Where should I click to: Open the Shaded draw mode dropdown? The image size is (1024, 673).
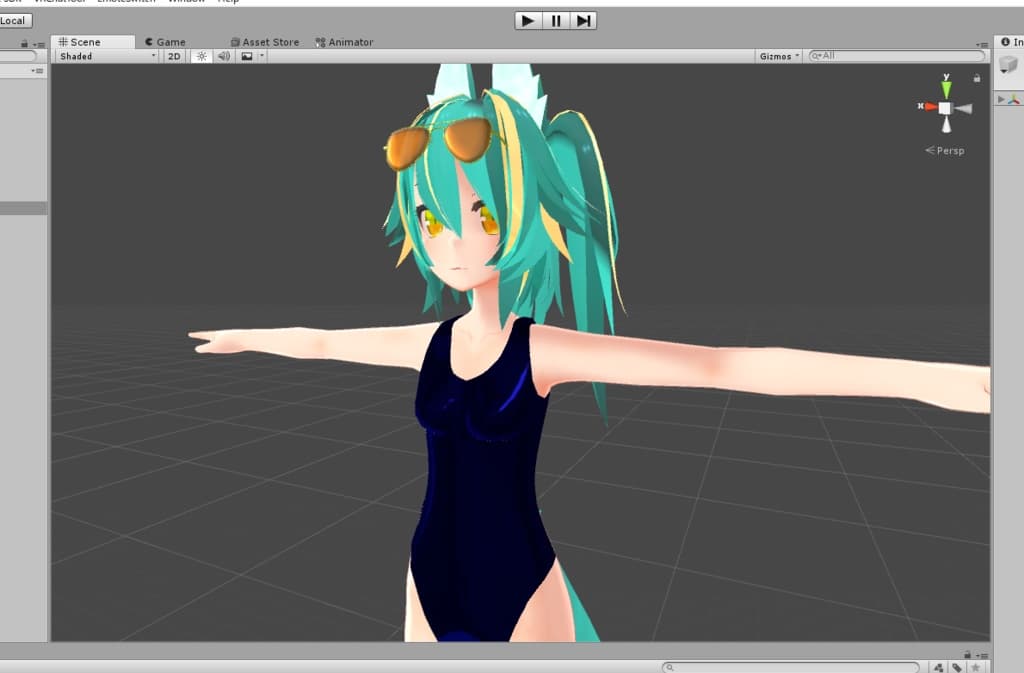107,57
